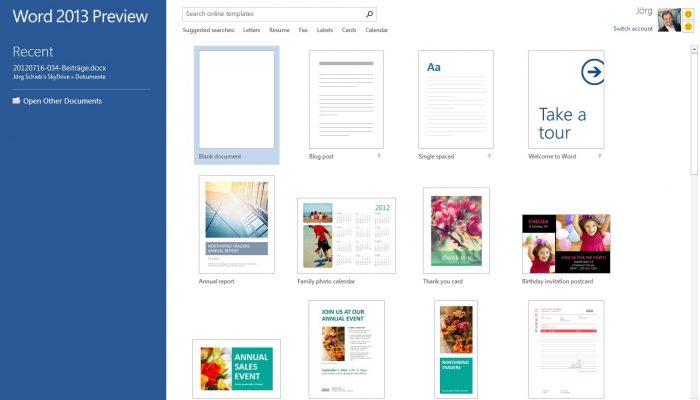Viewport: 700px width, 400px height.
Task: Open the Northwind Traders brochure template
Action: pos(456,349)
